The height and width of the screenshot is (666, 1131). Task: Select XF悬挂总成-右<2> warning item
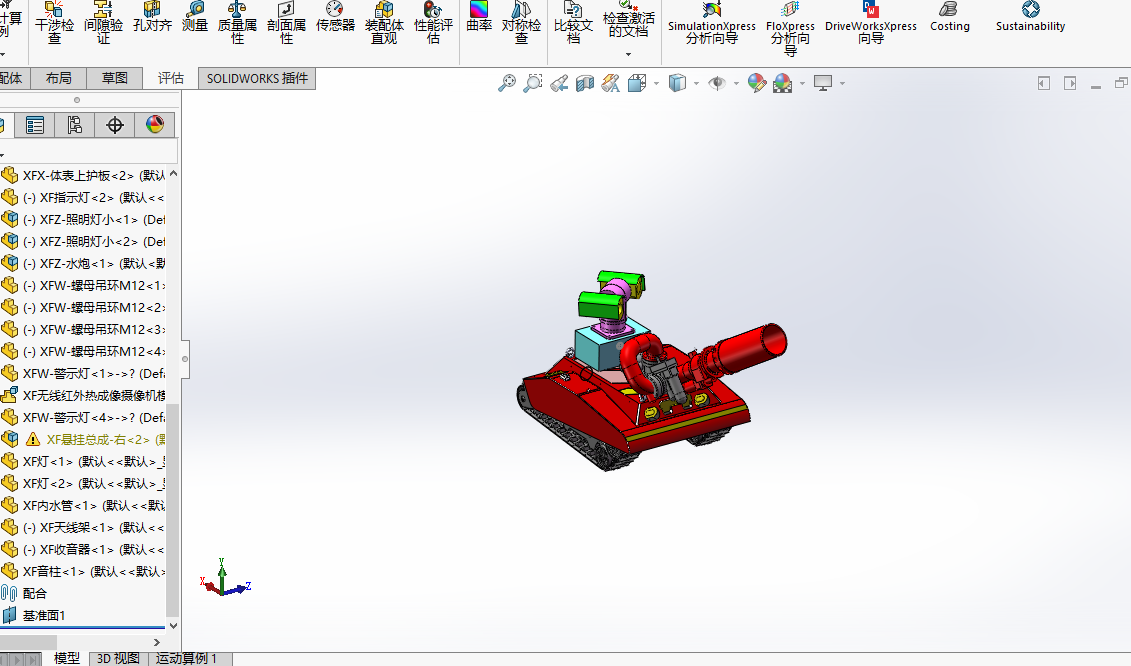click(x=83, y=439)
